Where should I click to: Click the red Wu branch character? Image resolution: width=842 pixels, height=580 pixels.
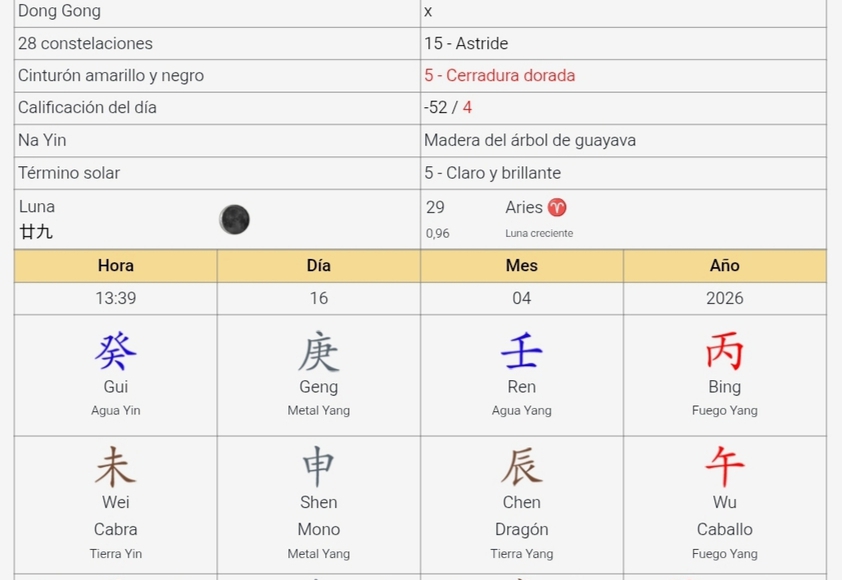click(x=724, y=467)
